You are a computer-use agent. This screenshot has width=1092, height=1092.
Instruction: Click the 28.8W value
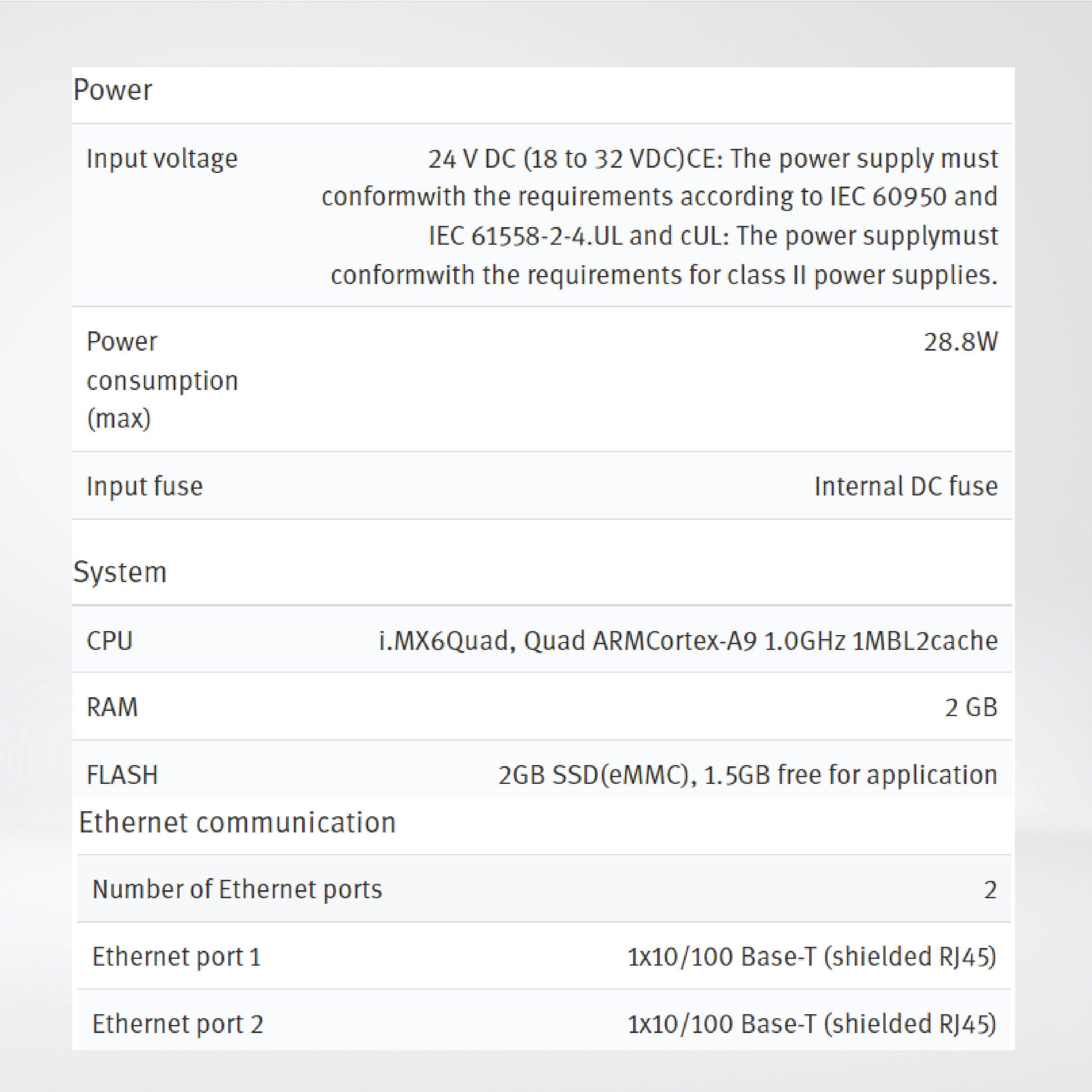tap(960, 342)
